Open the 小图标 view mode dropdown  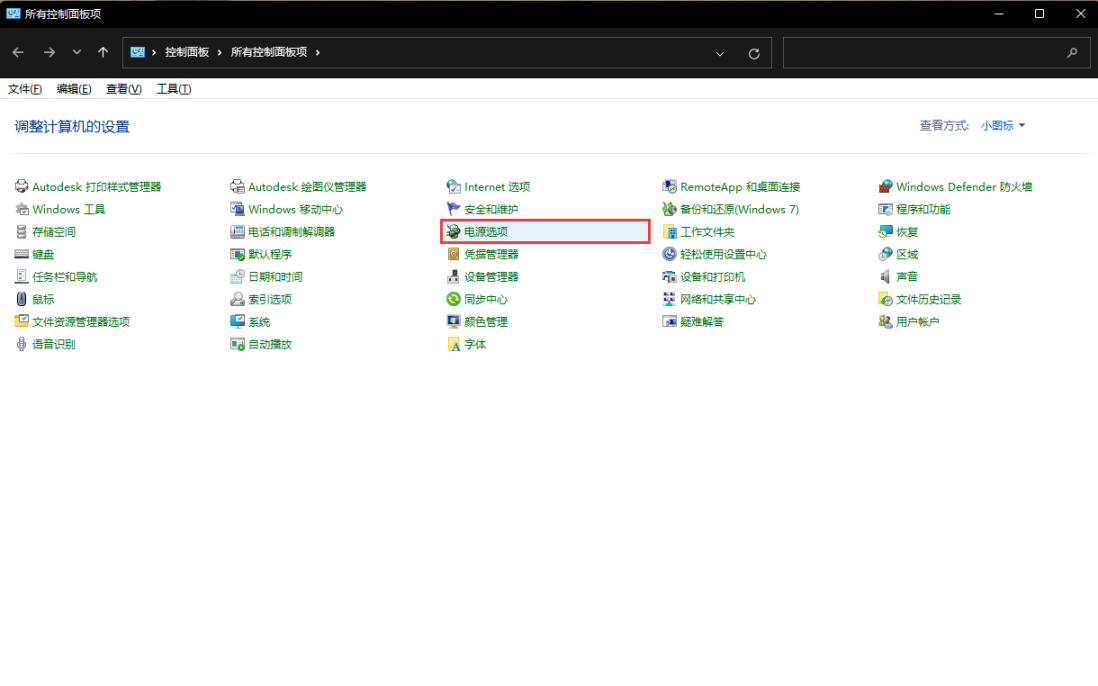1003,125
